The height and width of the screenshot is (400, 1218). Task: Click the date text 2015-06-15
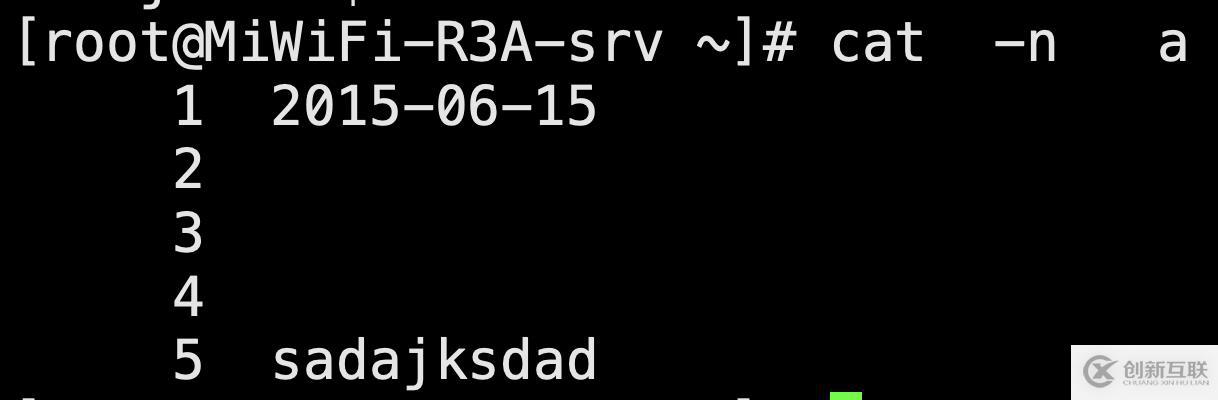point(434,106)
